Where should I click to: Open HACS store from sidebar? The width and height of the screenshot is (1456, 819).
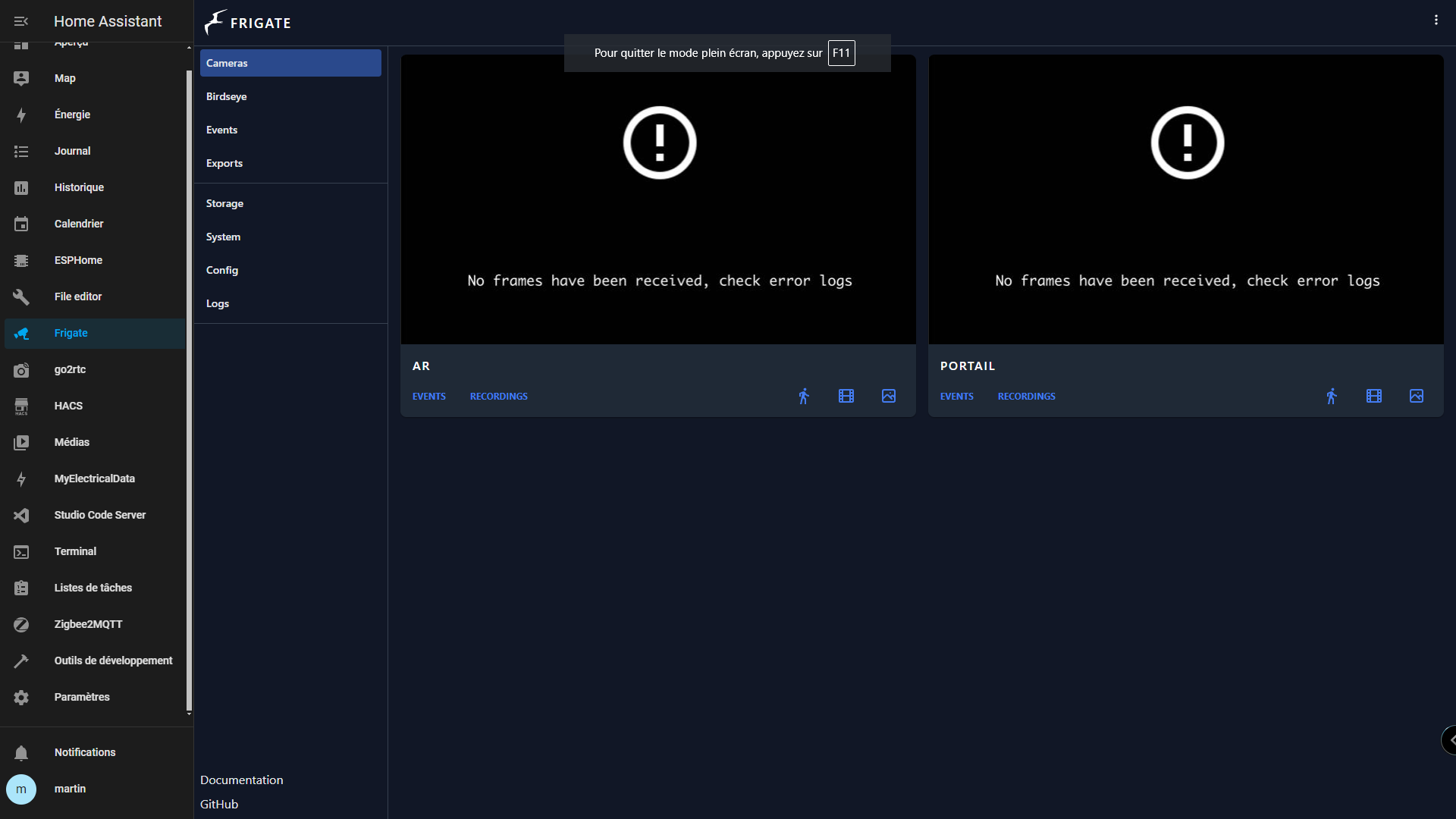coord(68,406)
